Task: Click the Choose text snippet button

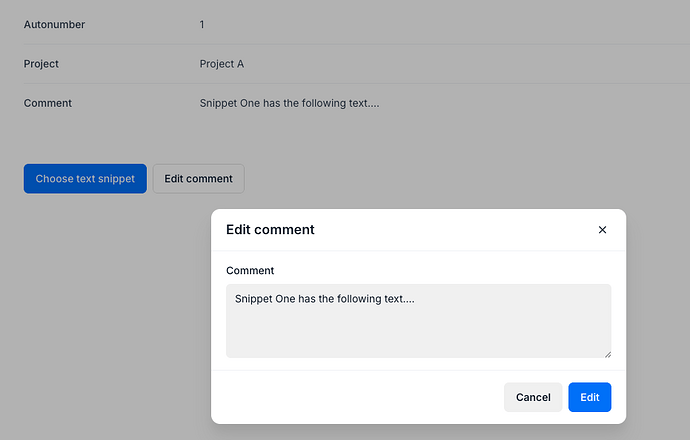Action: click(85, 179)
